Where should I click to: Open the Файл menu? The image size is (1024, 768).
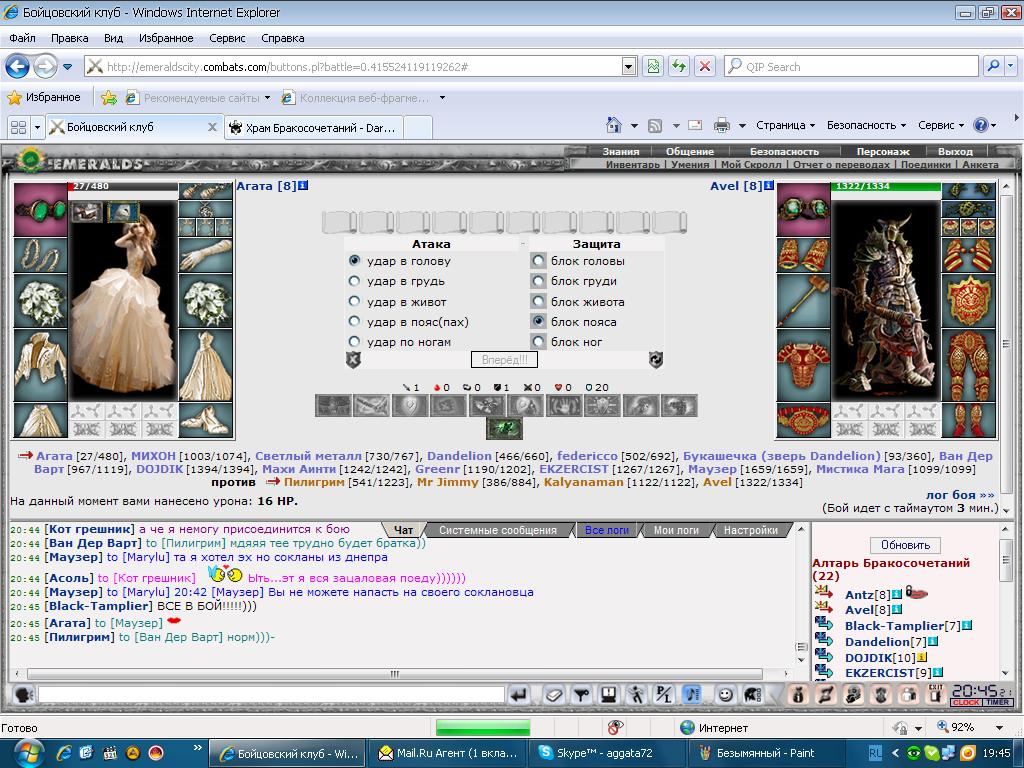22,38
